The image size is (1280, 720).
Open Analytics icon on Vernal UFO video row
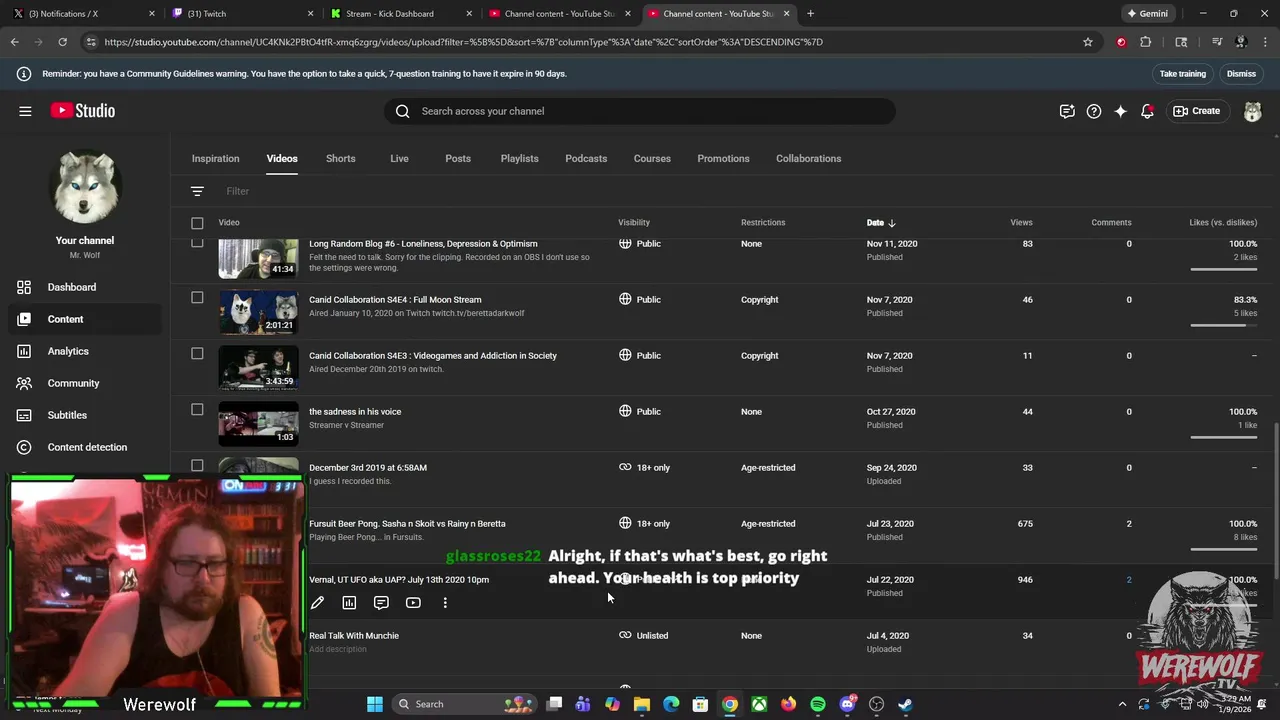(349, 603)
